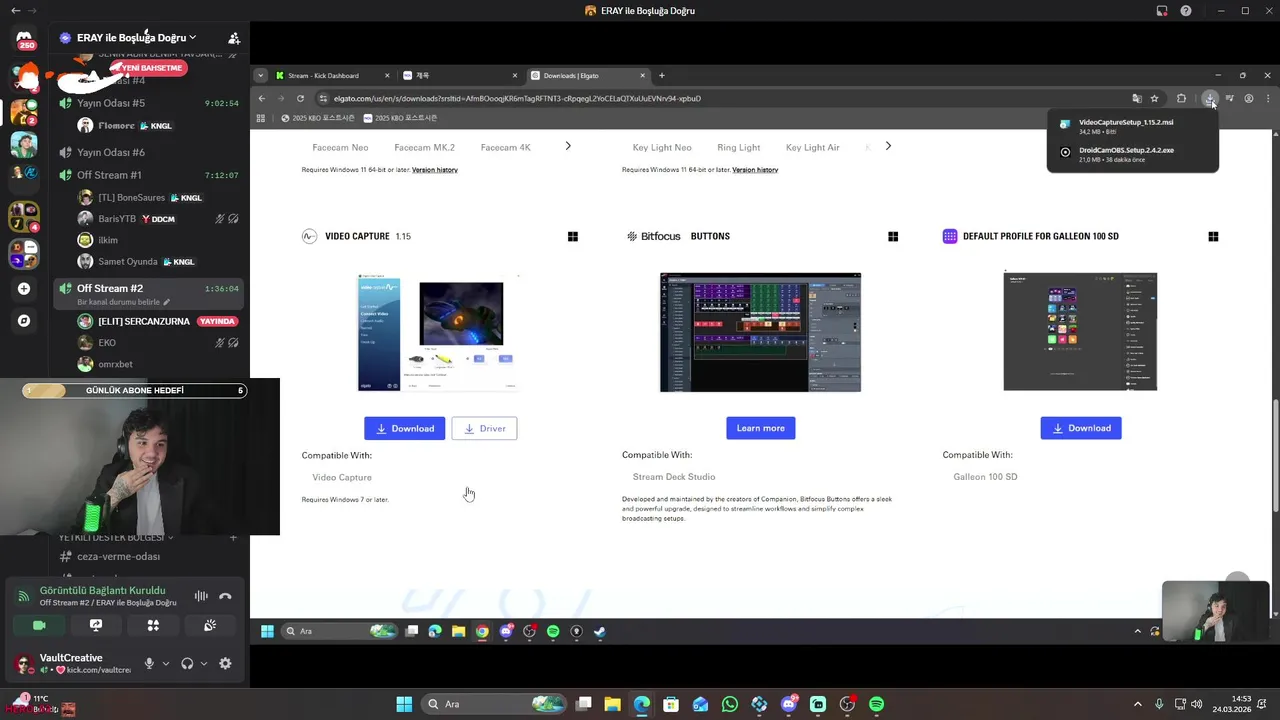Viewport: 1280px width, 720px height.
Task: Edit channel status pencil in Off Stream #2
Action: (167, 302)
